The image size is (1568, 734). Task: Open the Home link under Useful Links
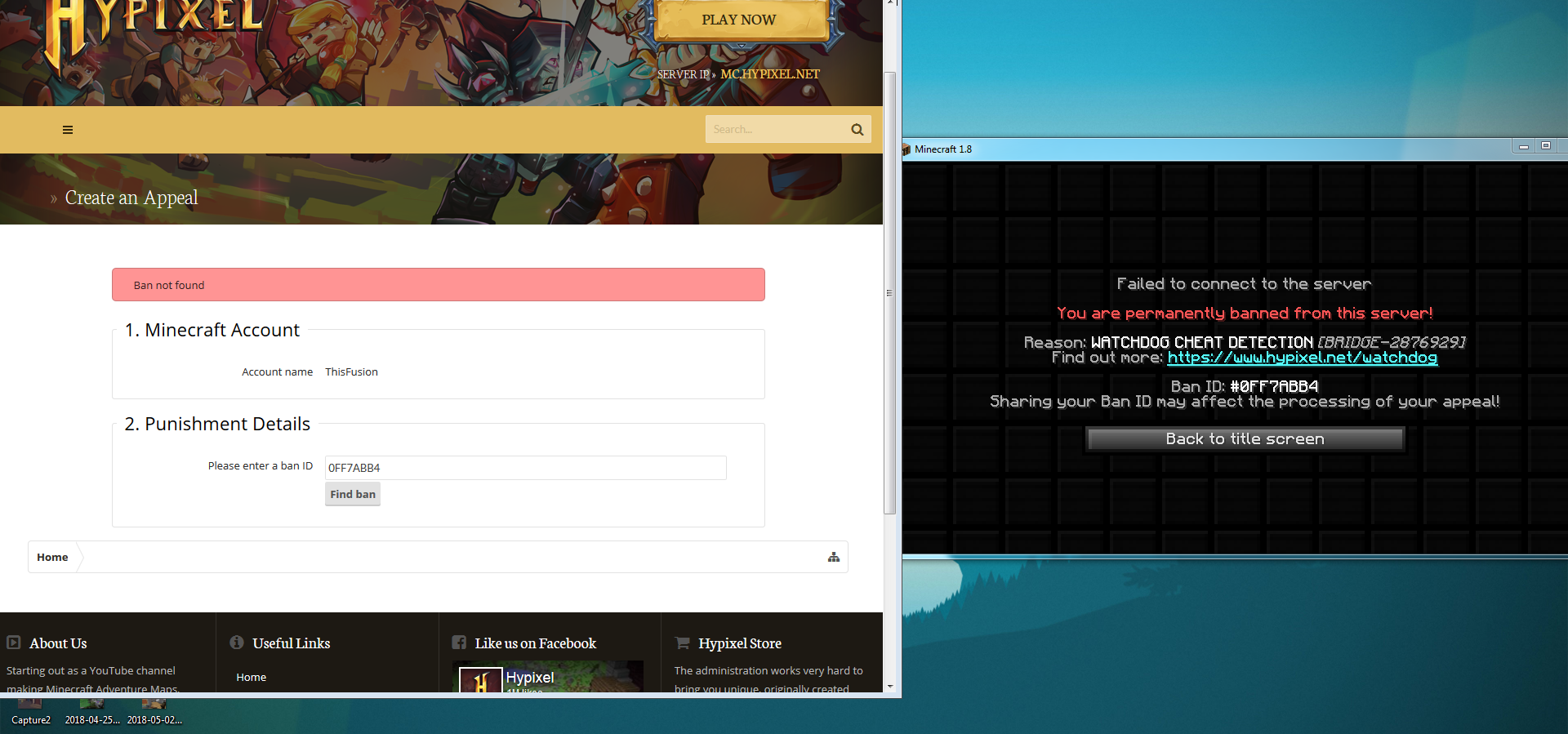coord(252,677)
